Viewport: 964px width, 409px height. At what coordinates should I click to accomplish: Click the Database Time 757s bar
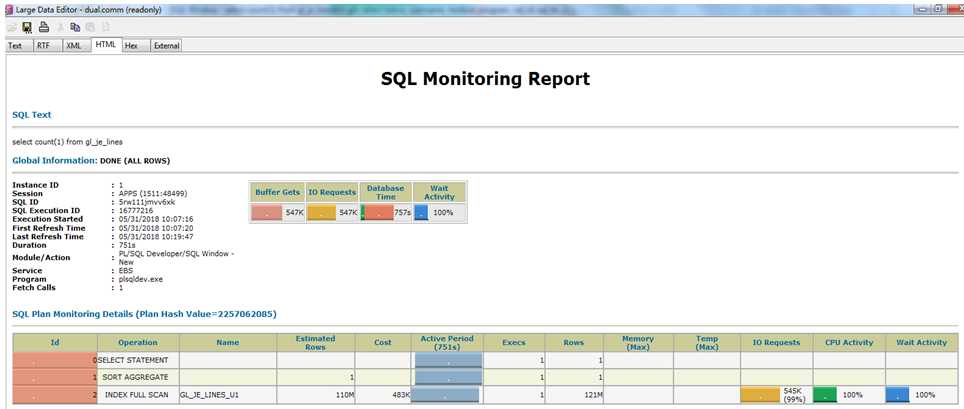tap(377, 212)
